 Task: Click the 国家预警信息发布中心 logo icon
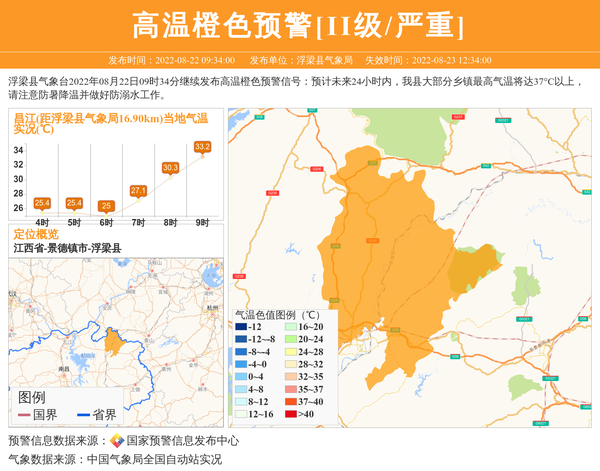point(117,440)
